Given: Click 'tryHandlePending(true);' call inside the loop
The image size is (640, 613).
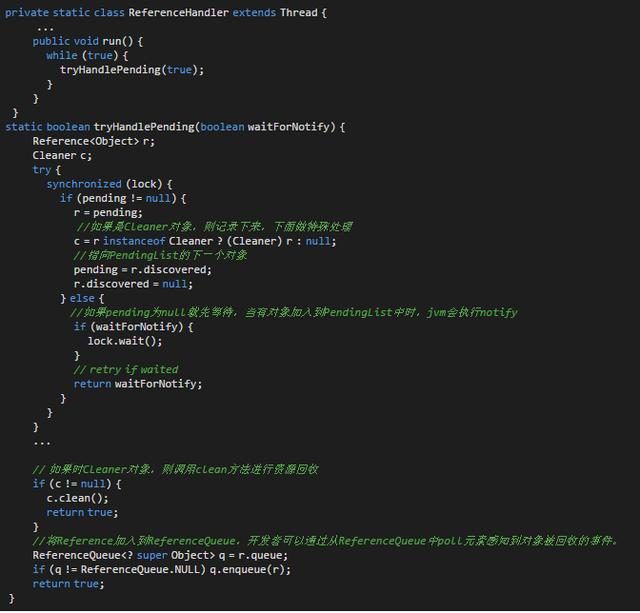Looking at the screenshot, I should (x=132, y=70).
